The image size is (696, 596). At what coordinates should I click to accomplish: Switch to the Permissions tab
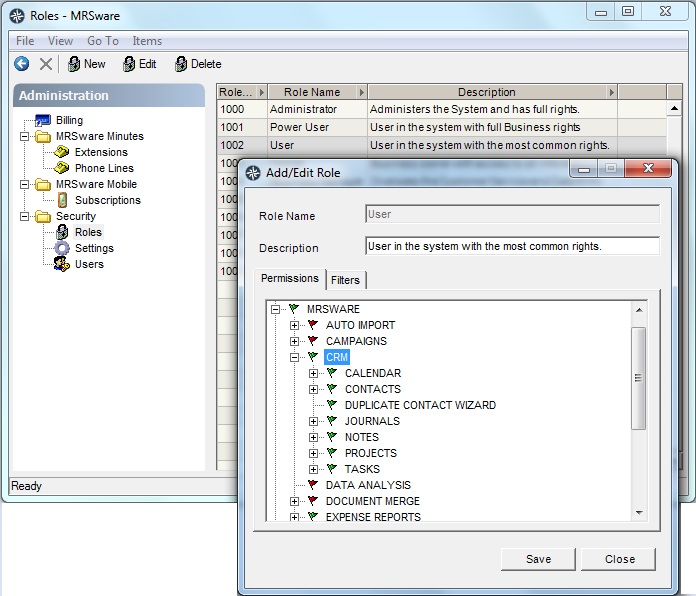pyautogui.click(x=290, y=278)
